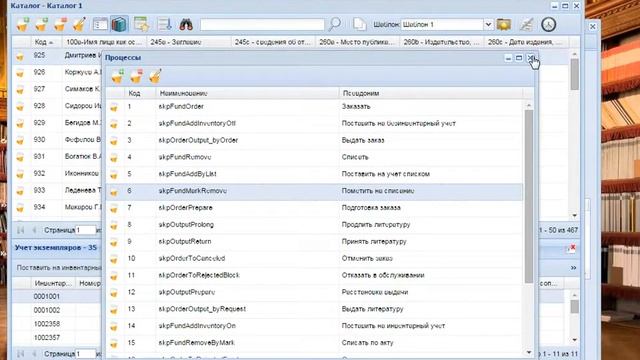Click the table-with-star icon in Catalog toolbar
This screenshot has width=640, height=360.
point(142,24)
